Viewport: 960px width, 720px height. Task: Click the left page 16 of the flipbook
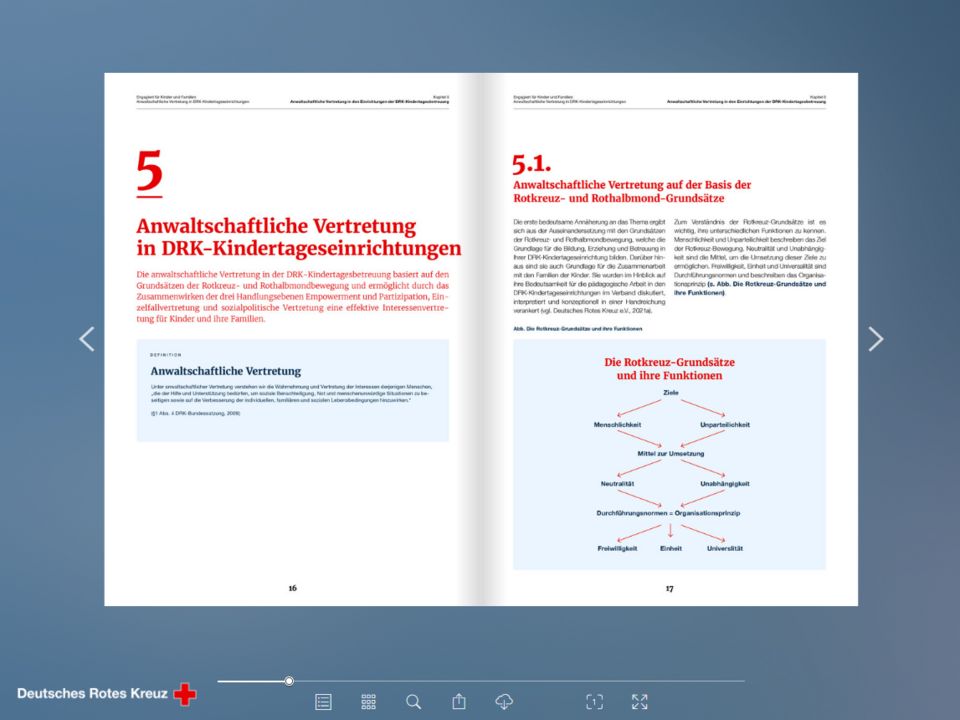292,480
